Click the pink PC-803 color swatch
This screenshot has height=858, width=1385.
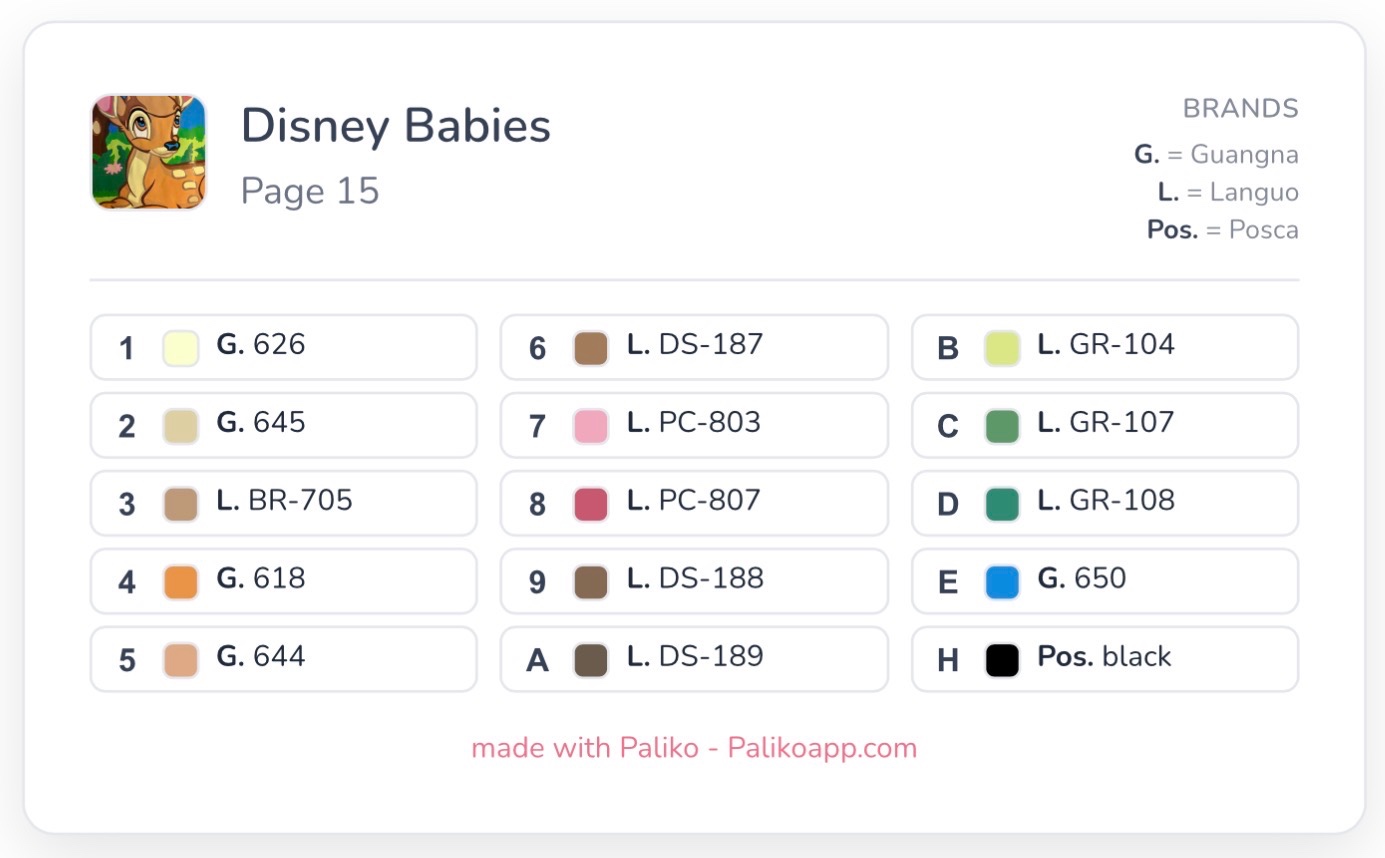(x=591, y=426)
